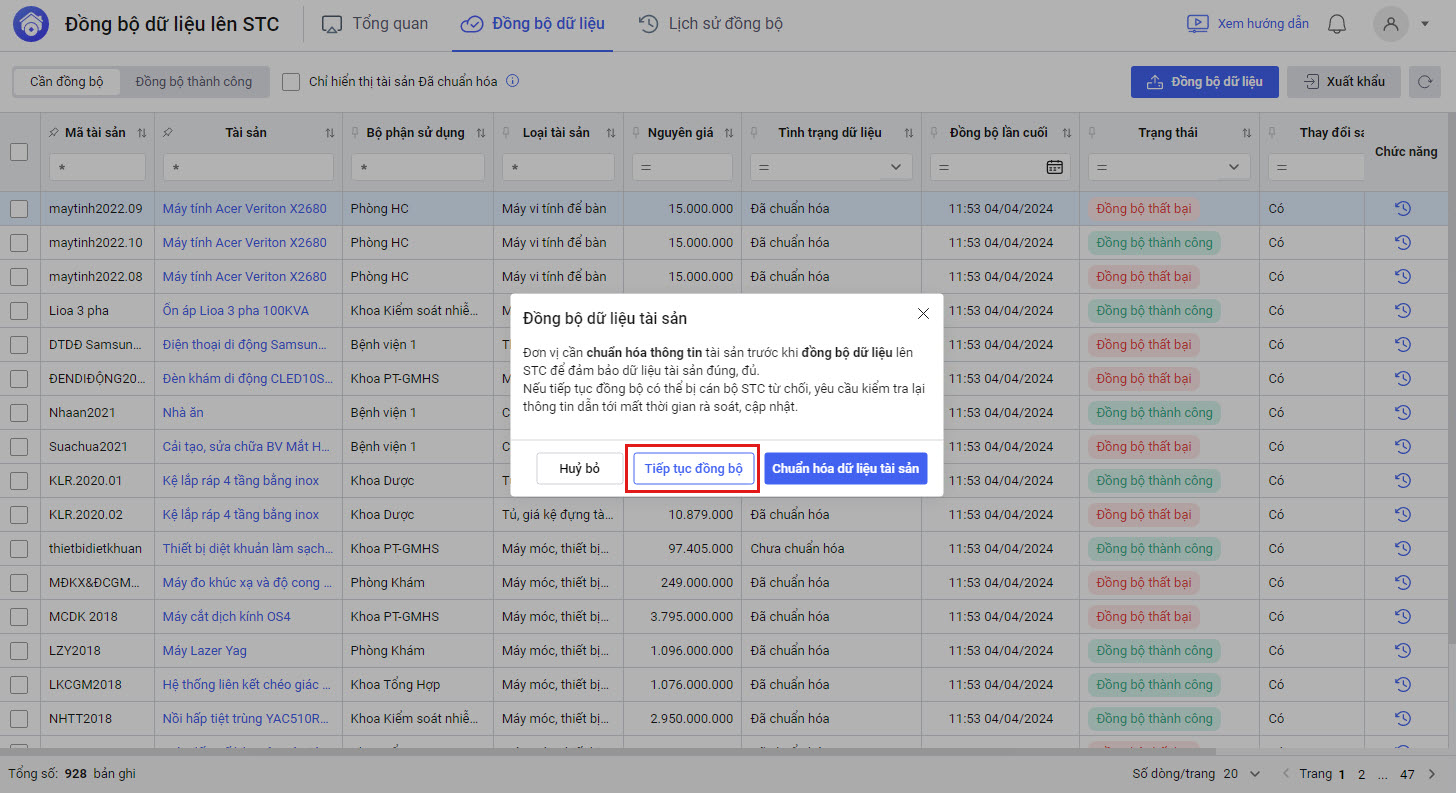Click the Tiếp tục đồng bộ button
The image size is (1456, 793).
[693, 469]
